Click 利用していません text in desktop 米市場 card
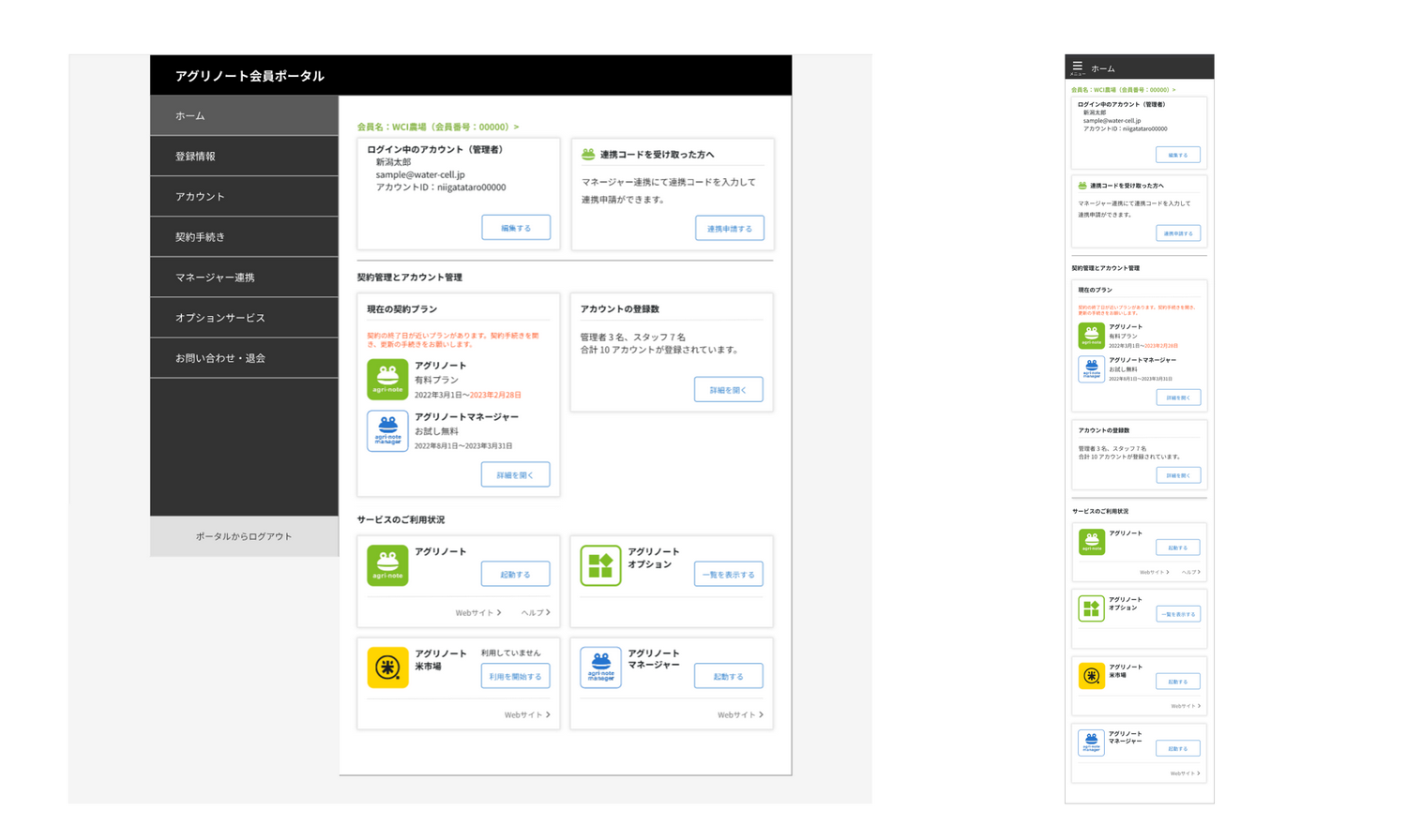1407x840 pixels. pos(511,652)
